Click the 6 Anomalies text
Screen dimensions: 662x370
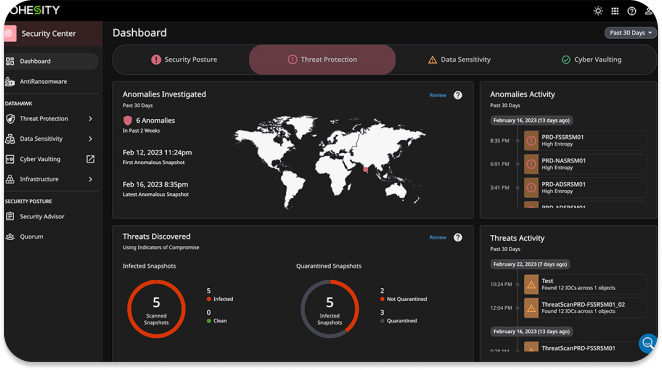(155, 120)
